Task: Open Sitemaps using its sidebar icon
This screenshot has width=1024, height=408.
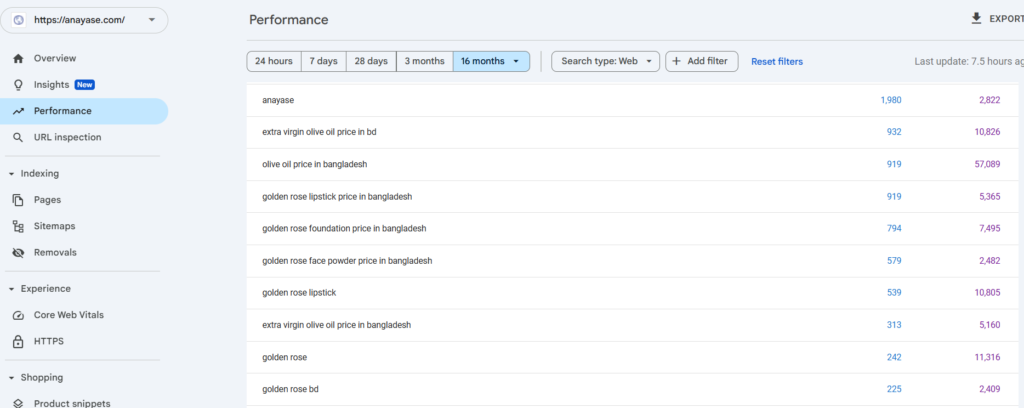Action: pos(18,226)
